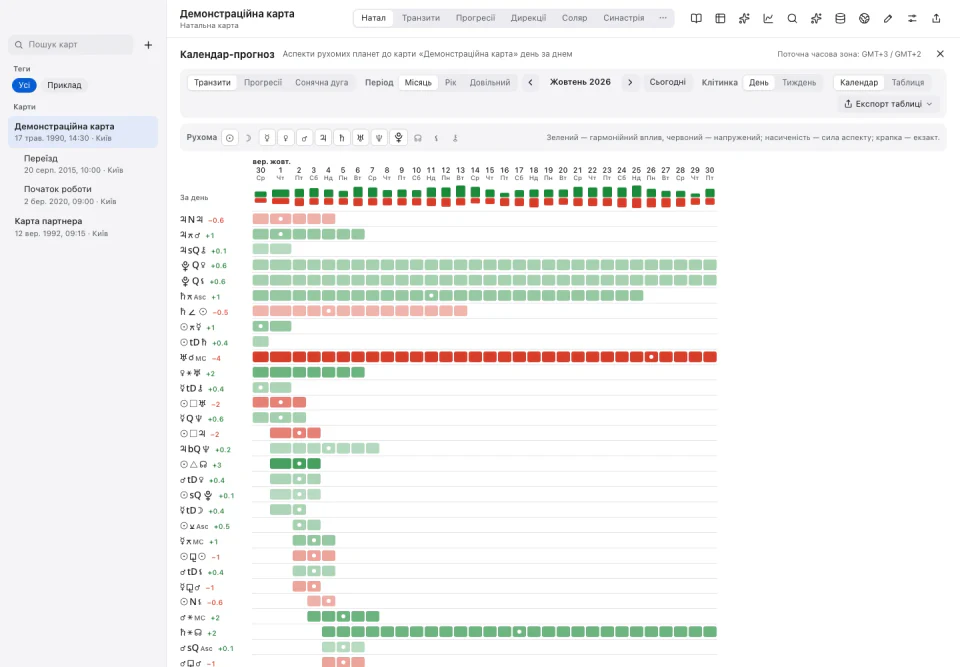Go to previous month with left chevron
This screenshot has width=960, height=667.
[x=531, y=83]
